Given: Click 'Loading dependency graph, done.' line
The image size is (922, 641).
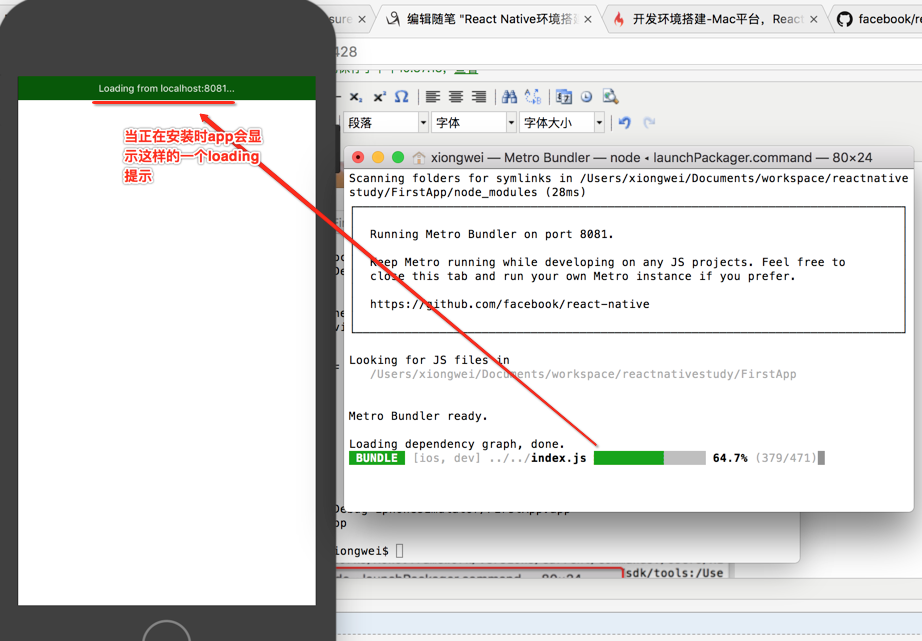Looking at the screenshot, I should click(456, 444).
